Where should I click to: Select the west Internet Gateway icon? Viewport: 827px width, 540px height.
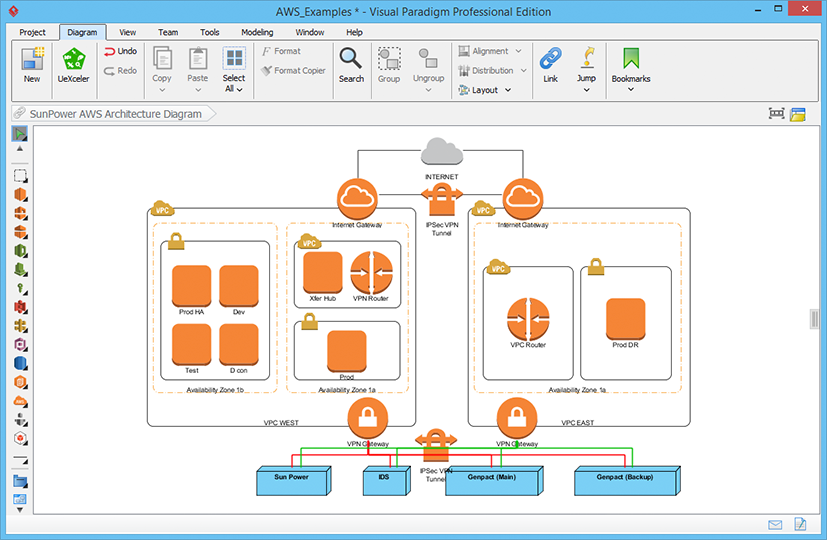tap(358, 199)
